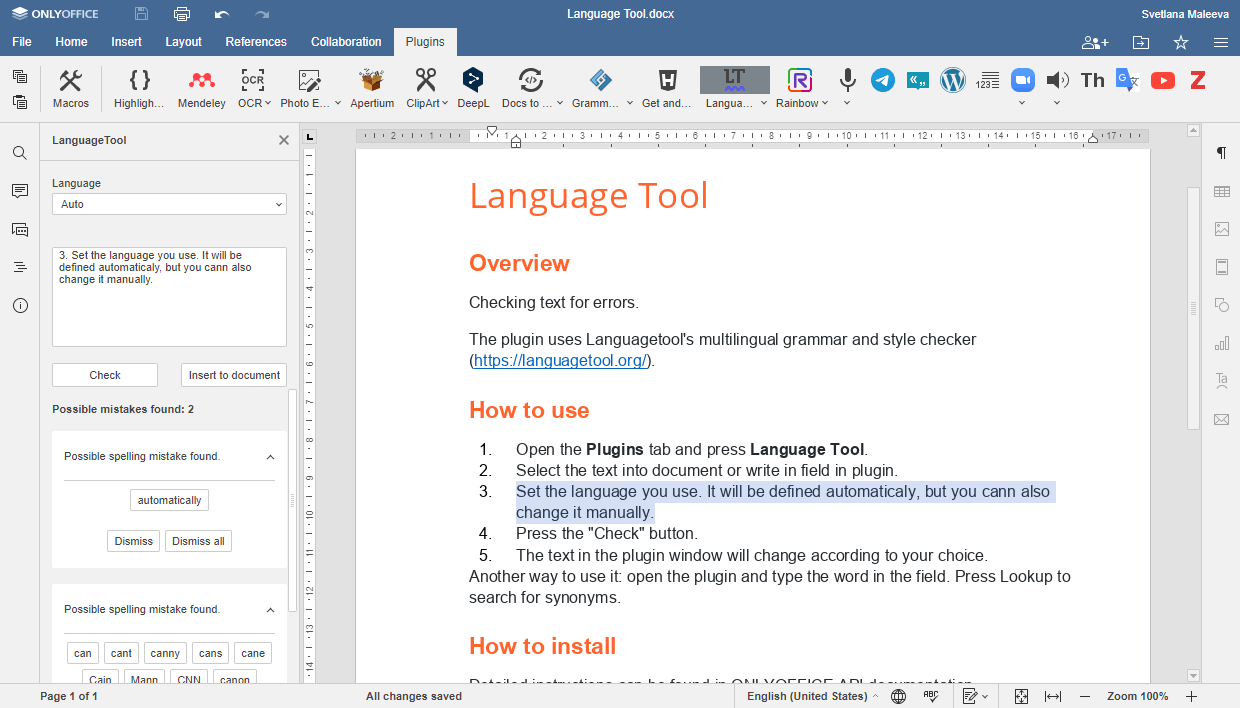Expand the OCR plugin dropdown arrow

(270, 103)
